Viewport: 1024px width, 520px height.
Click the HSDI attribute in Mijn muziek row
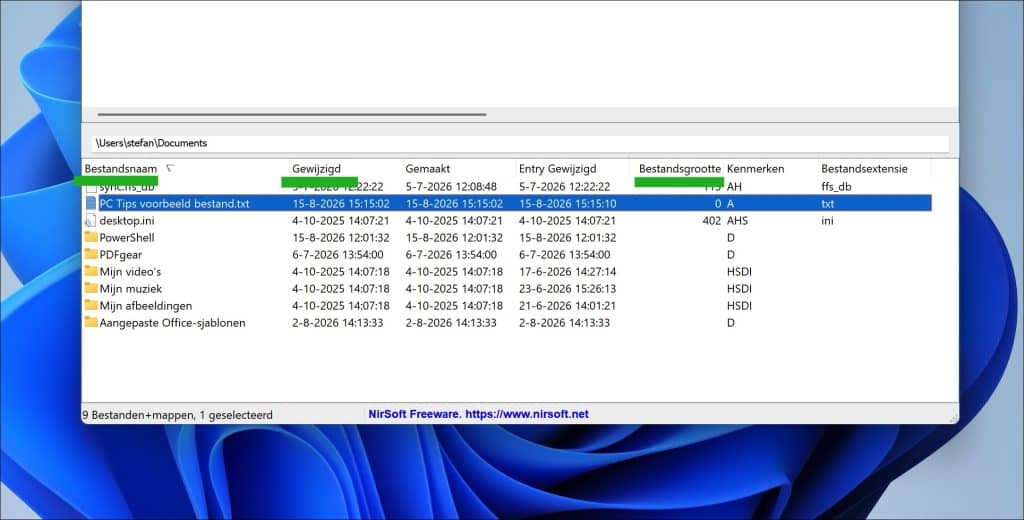coord(739,289)
